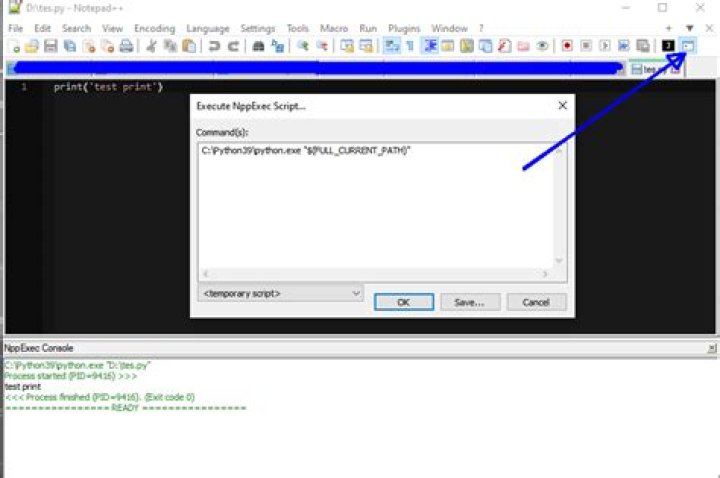
Task: Toggle the indent guide icon
Action: pos(430,46)
